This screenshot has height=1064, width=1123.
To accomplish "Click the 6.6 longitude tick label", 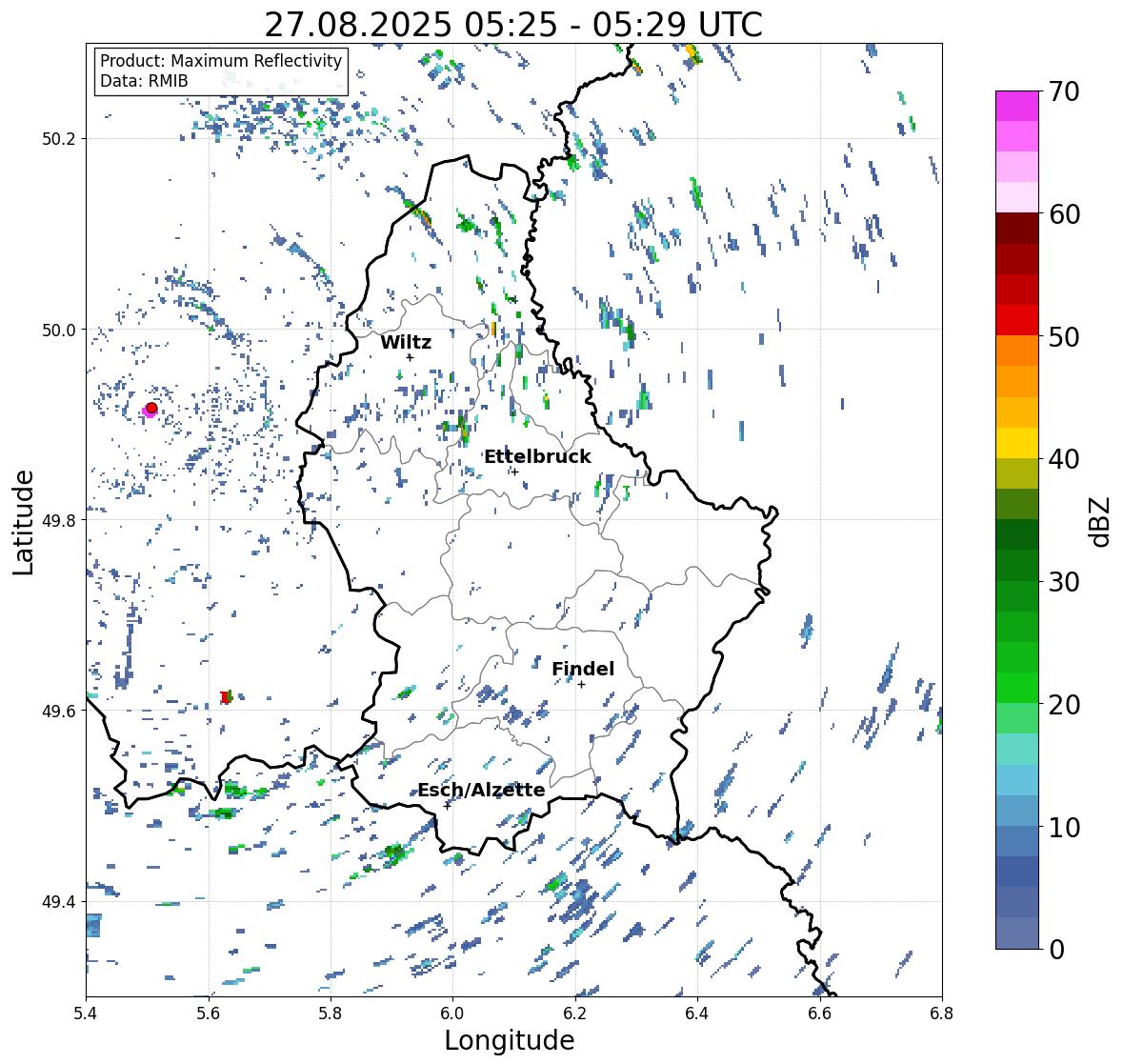I will pyautogui.click(x=819, y=1013).
